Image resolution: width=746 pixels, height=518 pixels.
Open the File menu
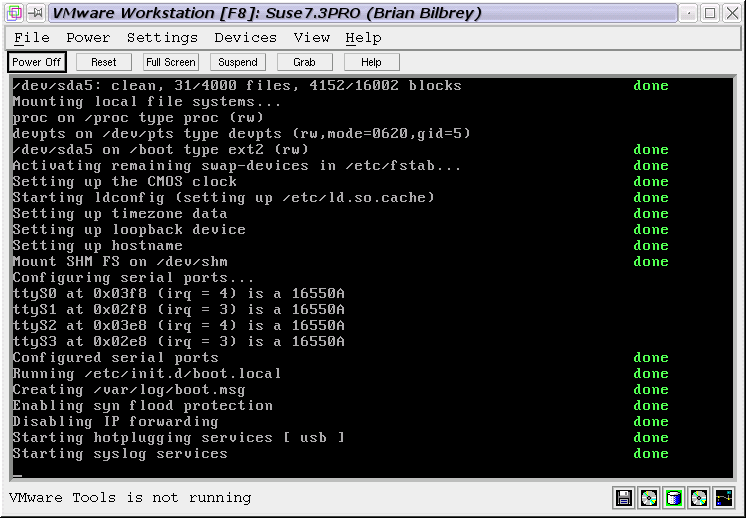tap(32, 38)
